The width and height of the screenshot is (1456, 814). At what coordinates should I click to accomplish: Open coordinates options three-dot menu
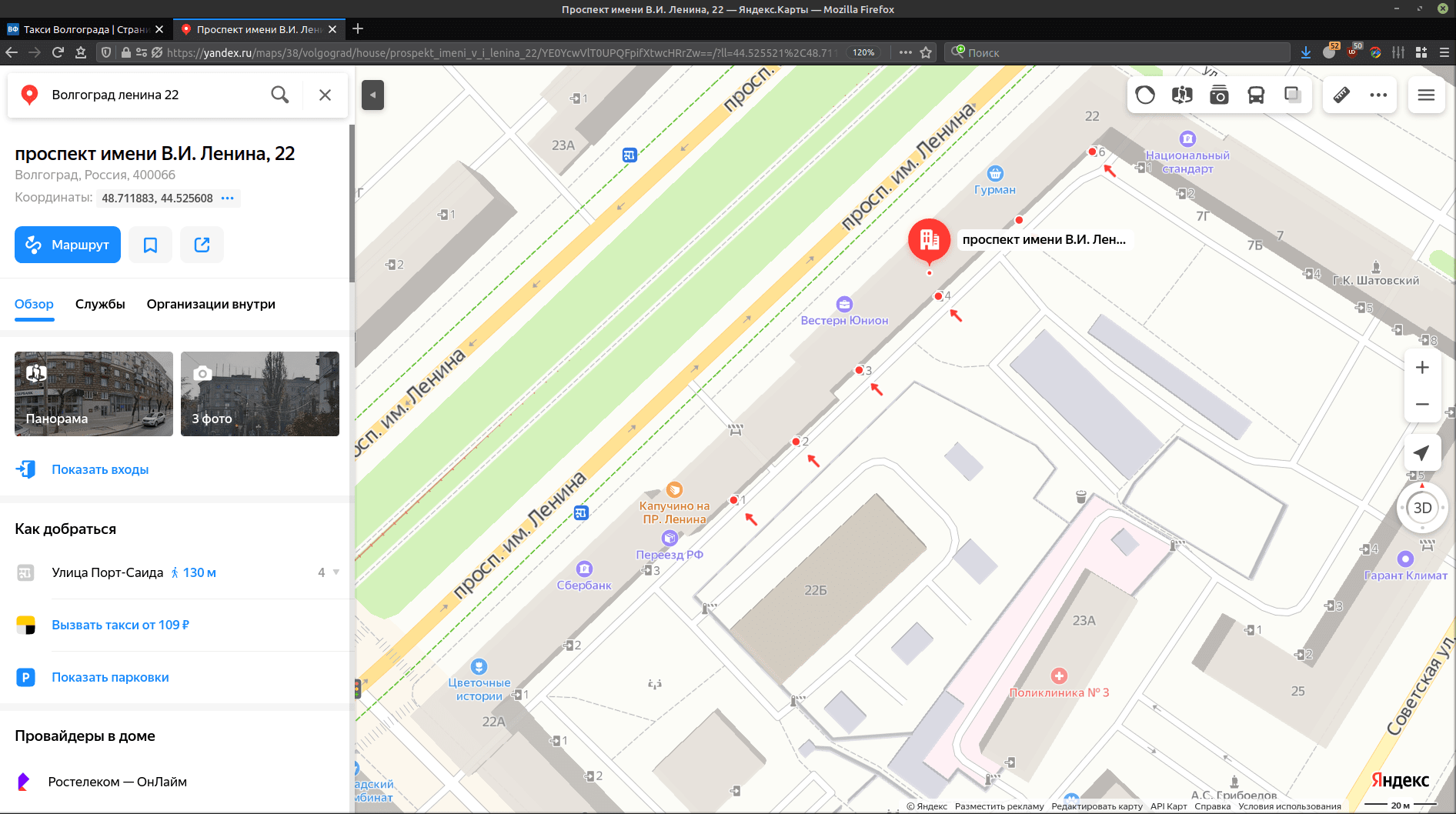coord(228,198)
